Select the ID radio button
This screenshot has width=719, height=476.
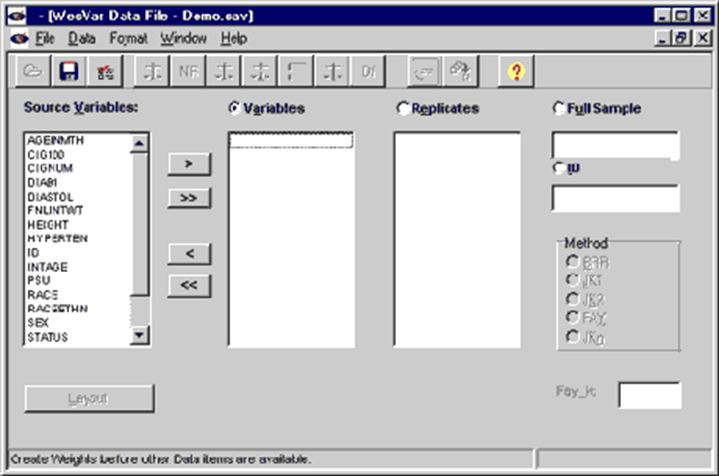tap(558, 168)
